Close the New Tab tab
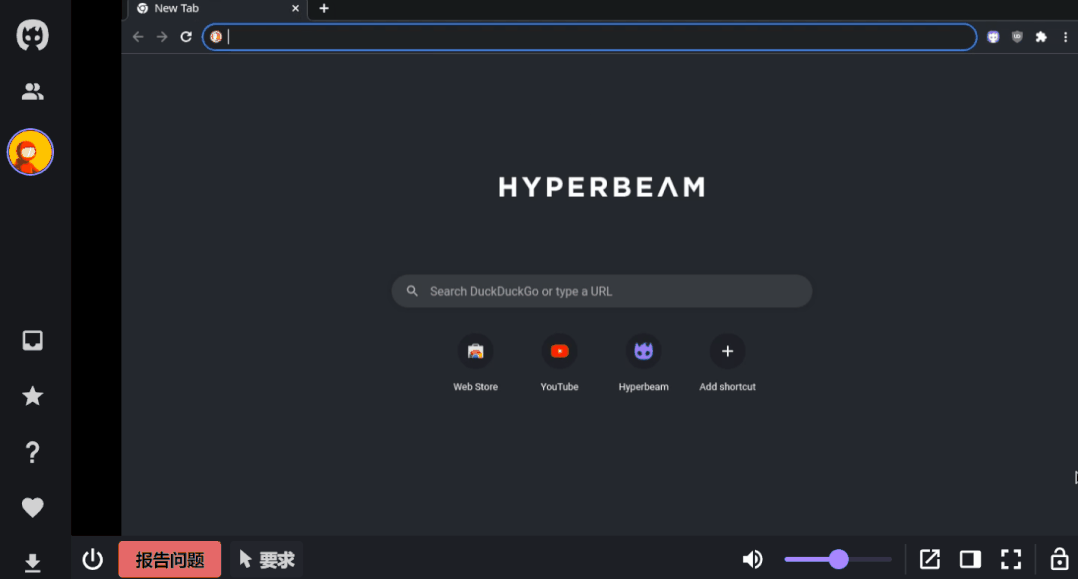Viewport: 1078px width, 579px height. point(296,8)
